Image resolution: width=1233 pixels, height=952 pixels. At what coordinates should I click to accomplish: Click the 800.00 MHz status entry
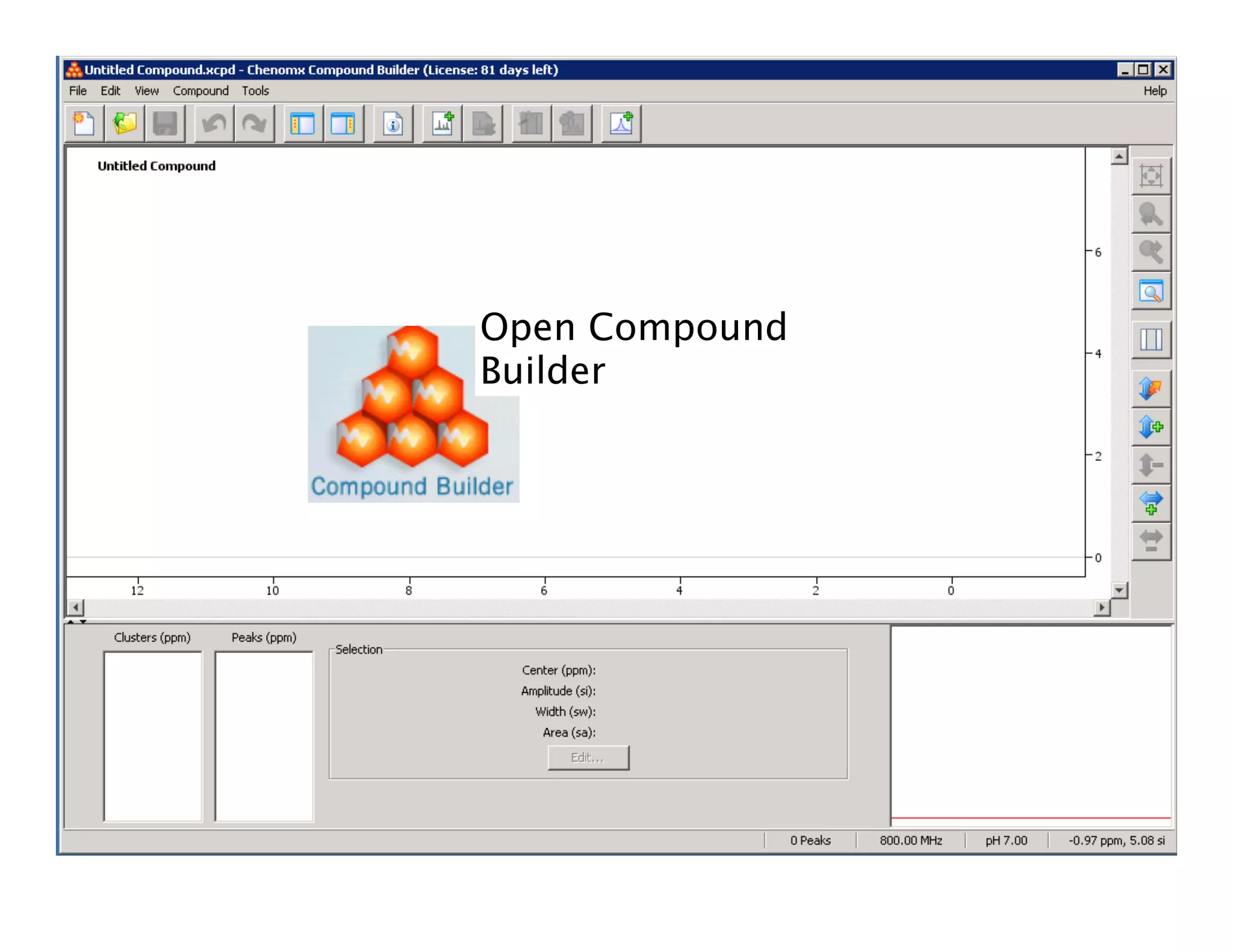911,840
